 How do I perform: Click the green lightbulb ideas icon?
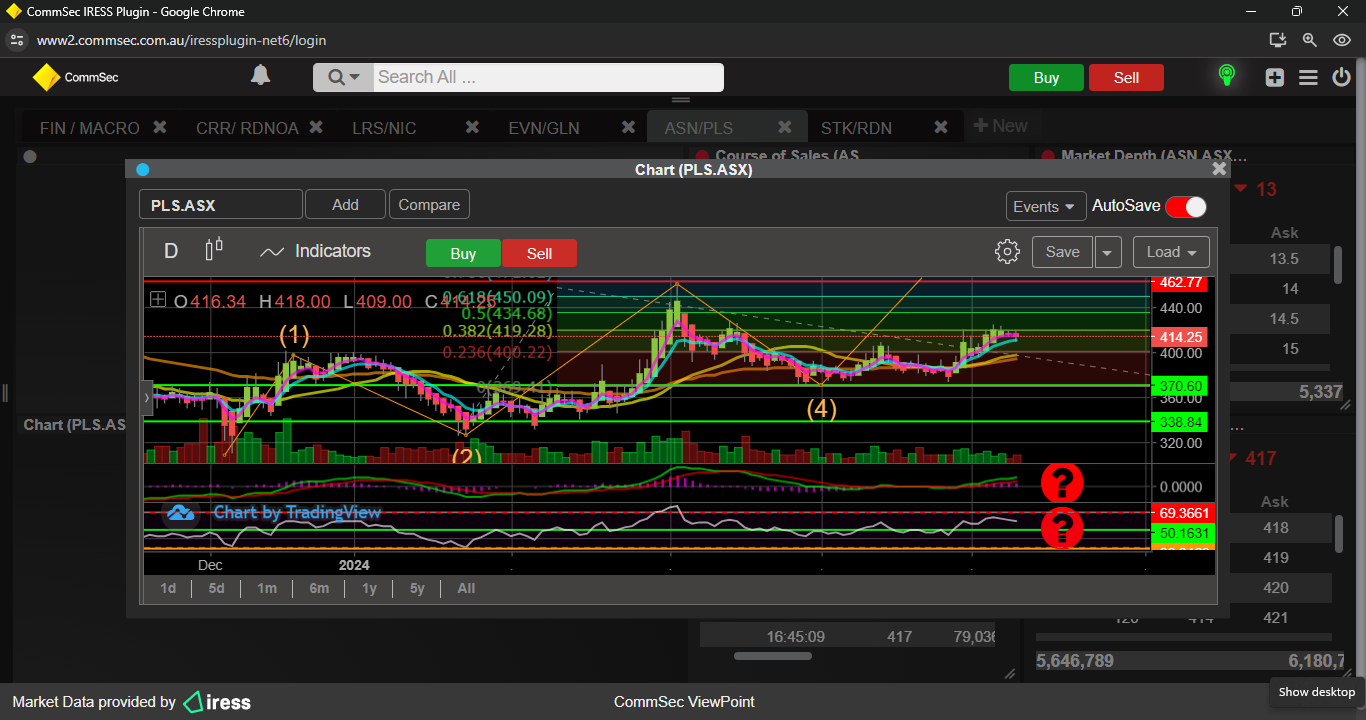1226,77
